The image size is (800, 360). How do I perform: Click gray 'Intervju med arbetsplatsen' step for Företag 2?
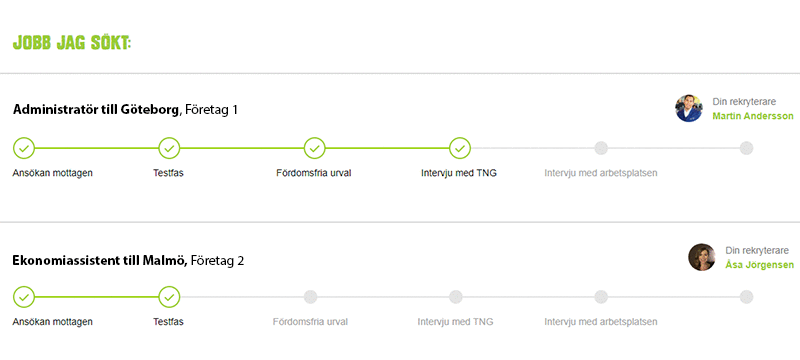click(x=601, y=297)
